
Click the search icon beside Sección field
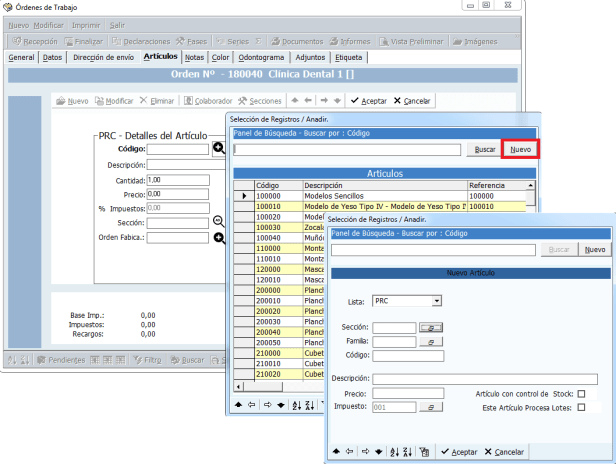coord(219,221)
